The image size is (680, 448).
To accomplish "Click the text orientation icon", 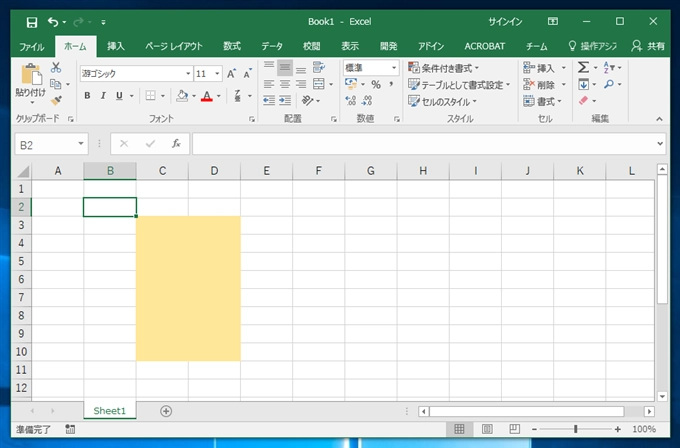I will tap(307, 101).
